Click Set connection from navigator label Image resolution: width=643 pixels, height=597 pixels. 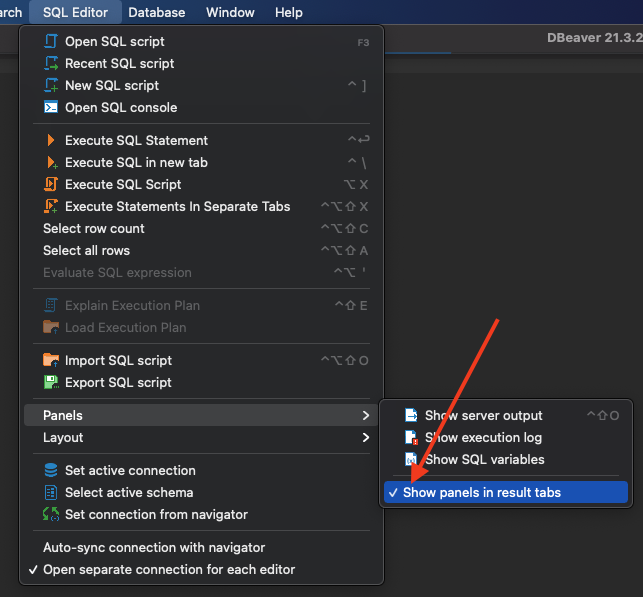(157, 514)
